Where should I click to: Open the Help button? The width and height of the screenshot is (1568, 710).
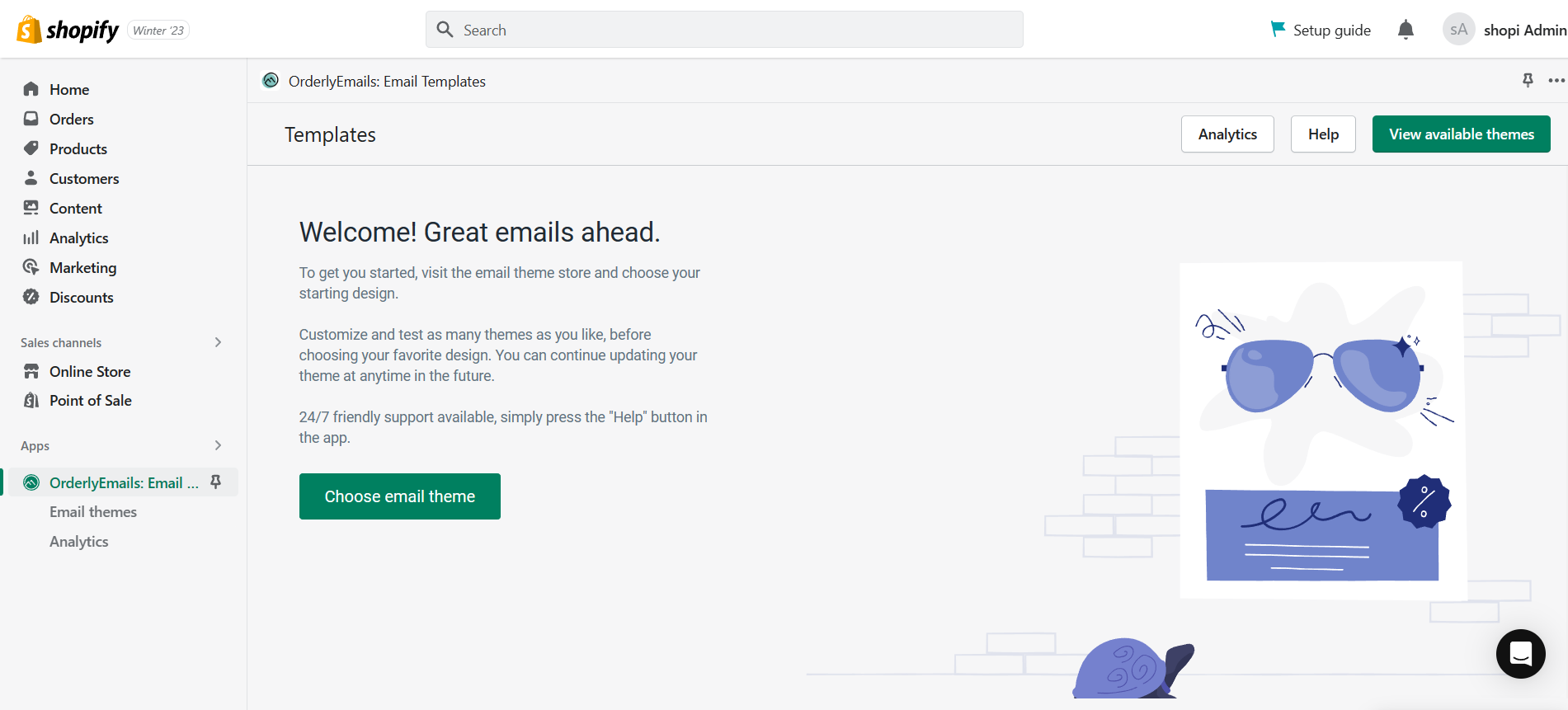pyautogui.click(x=1323, y=134)
